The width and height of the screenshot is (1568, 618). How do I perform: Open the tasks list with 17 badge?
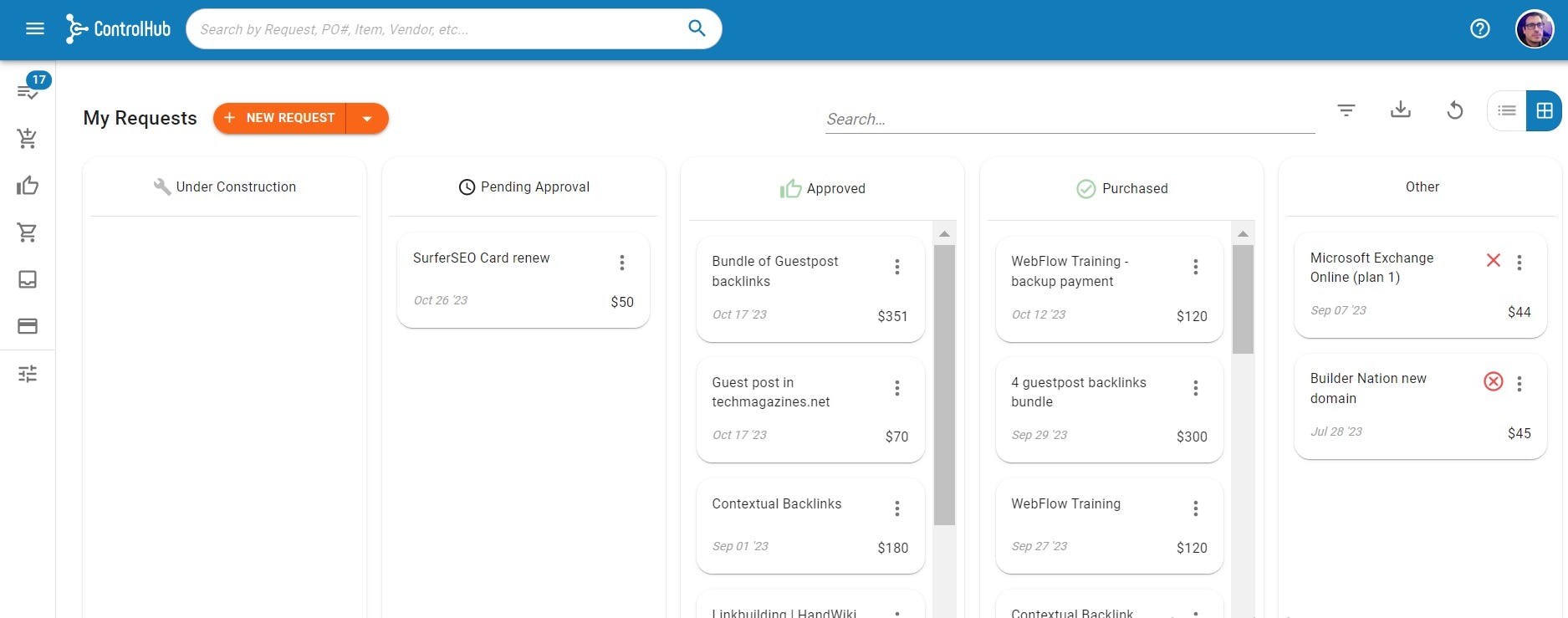tap(28, 91)
